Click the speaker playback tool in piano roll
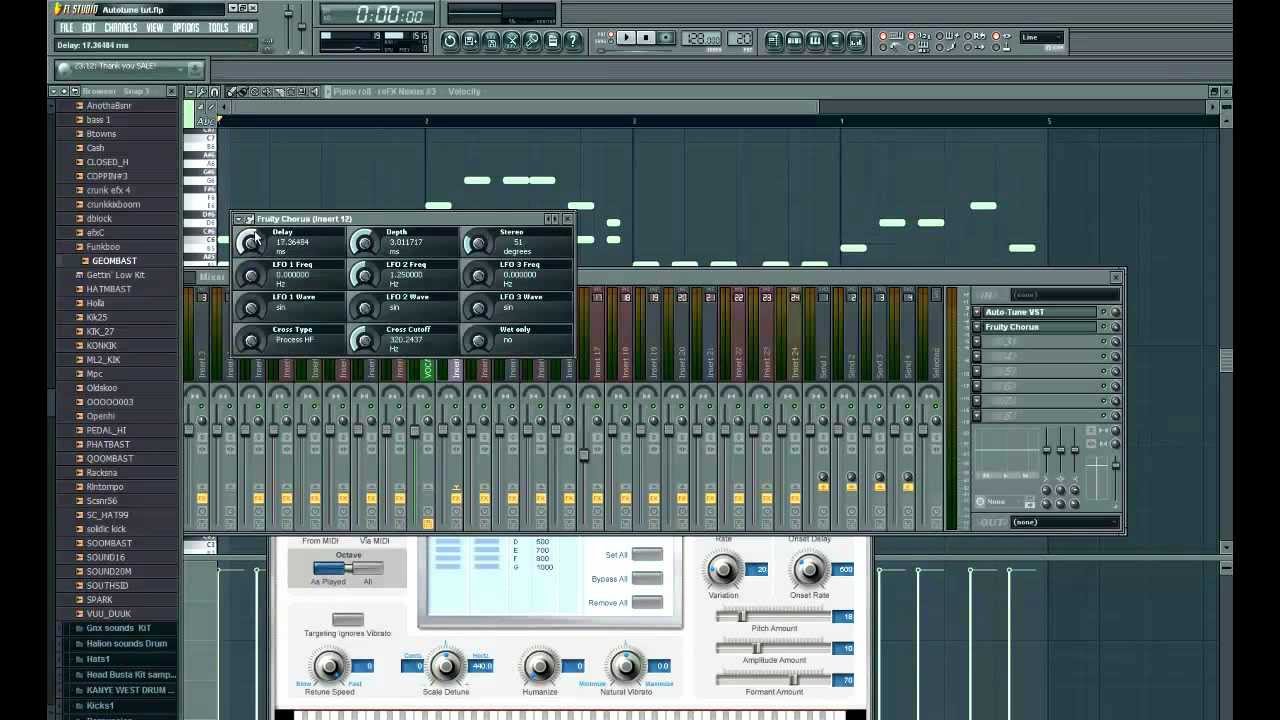The width and height of the screenshot is (1280, 720). (x=315, y=92)
